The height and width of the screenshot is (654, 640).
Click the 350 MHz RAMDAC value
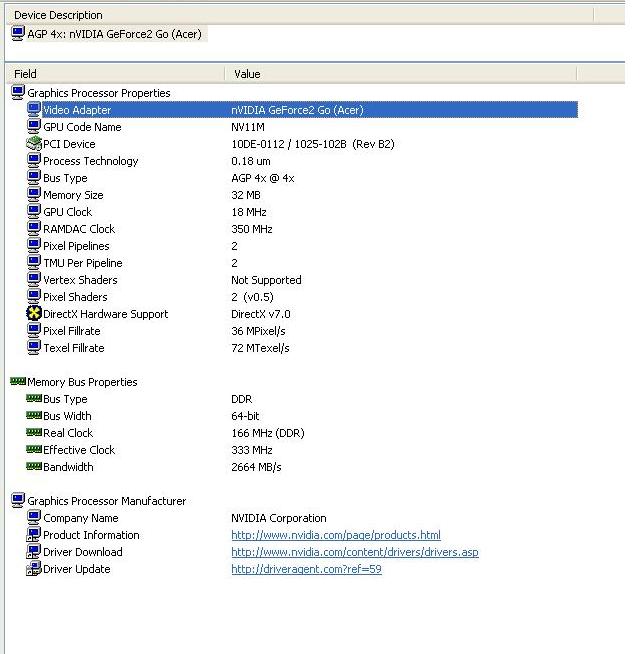[252, 229]
